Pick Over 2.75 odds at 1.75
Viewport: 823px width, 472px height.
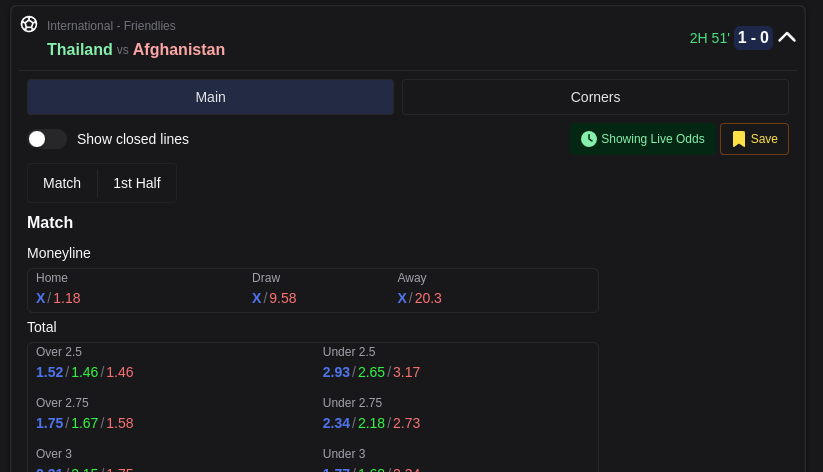49,423
